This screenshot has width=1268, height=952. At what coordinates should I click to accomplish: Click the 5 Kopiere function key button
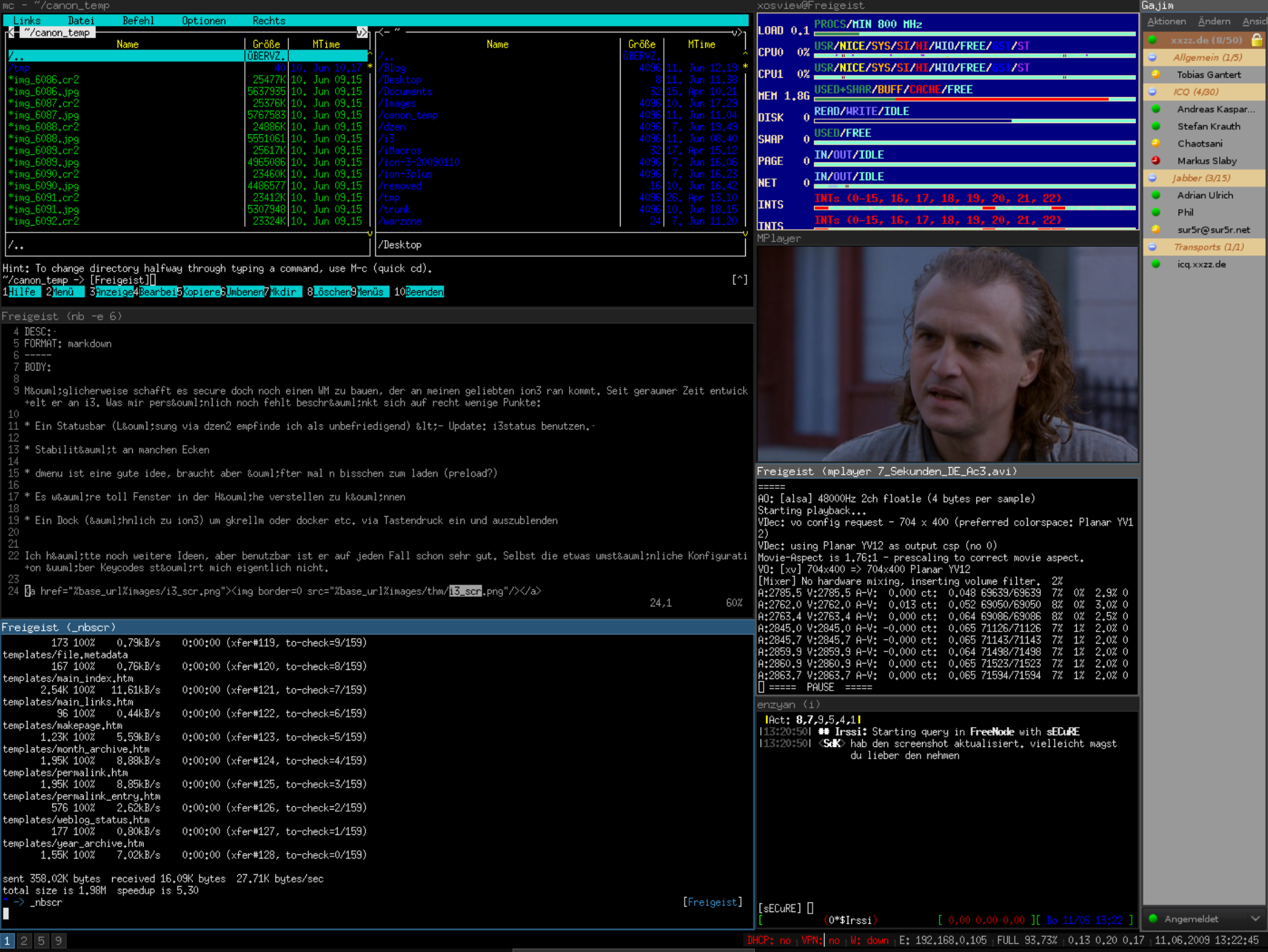[x=199, y=292]
